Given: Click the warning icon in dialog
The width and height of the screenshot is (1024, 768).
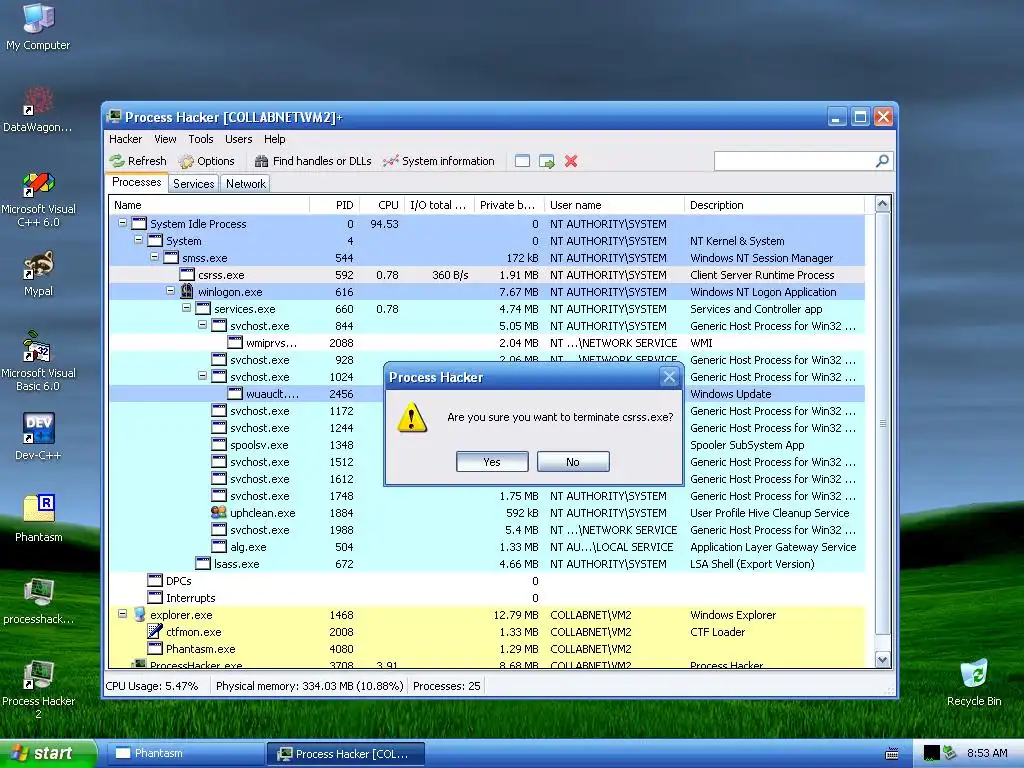Looking at the screenshot, I should point(412,417).
